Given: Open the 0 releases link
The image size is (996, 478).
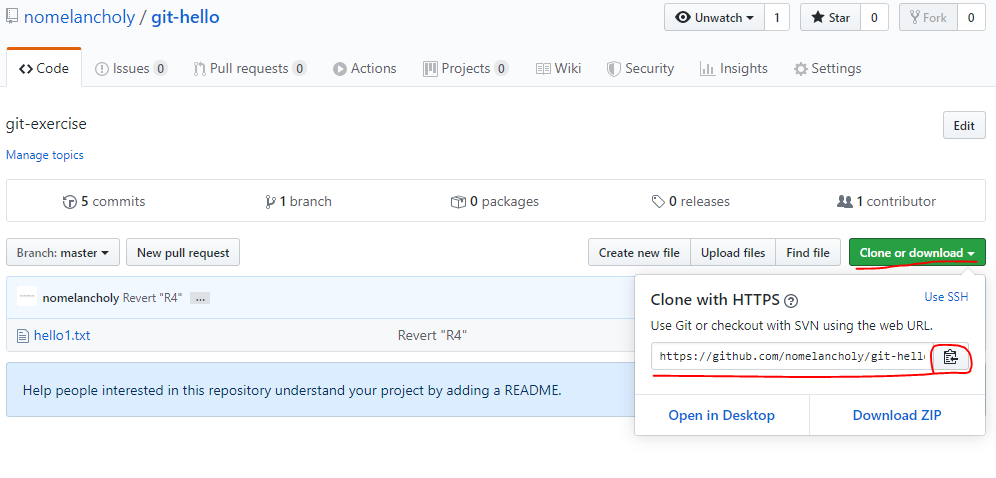Looking at the screenshot, I should point(690,202).
